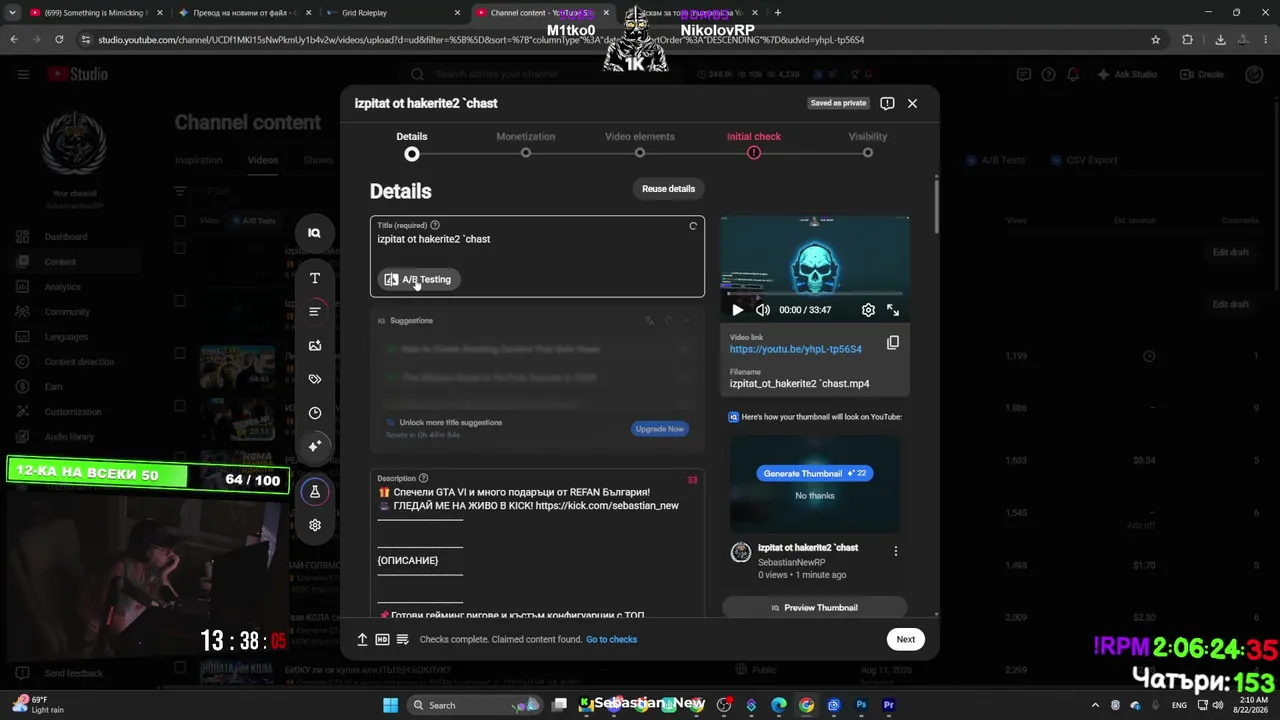The width and height of the screenshot is (1280, 720).
Task: Click the Reuse details button
Action: tap(668, 189)
